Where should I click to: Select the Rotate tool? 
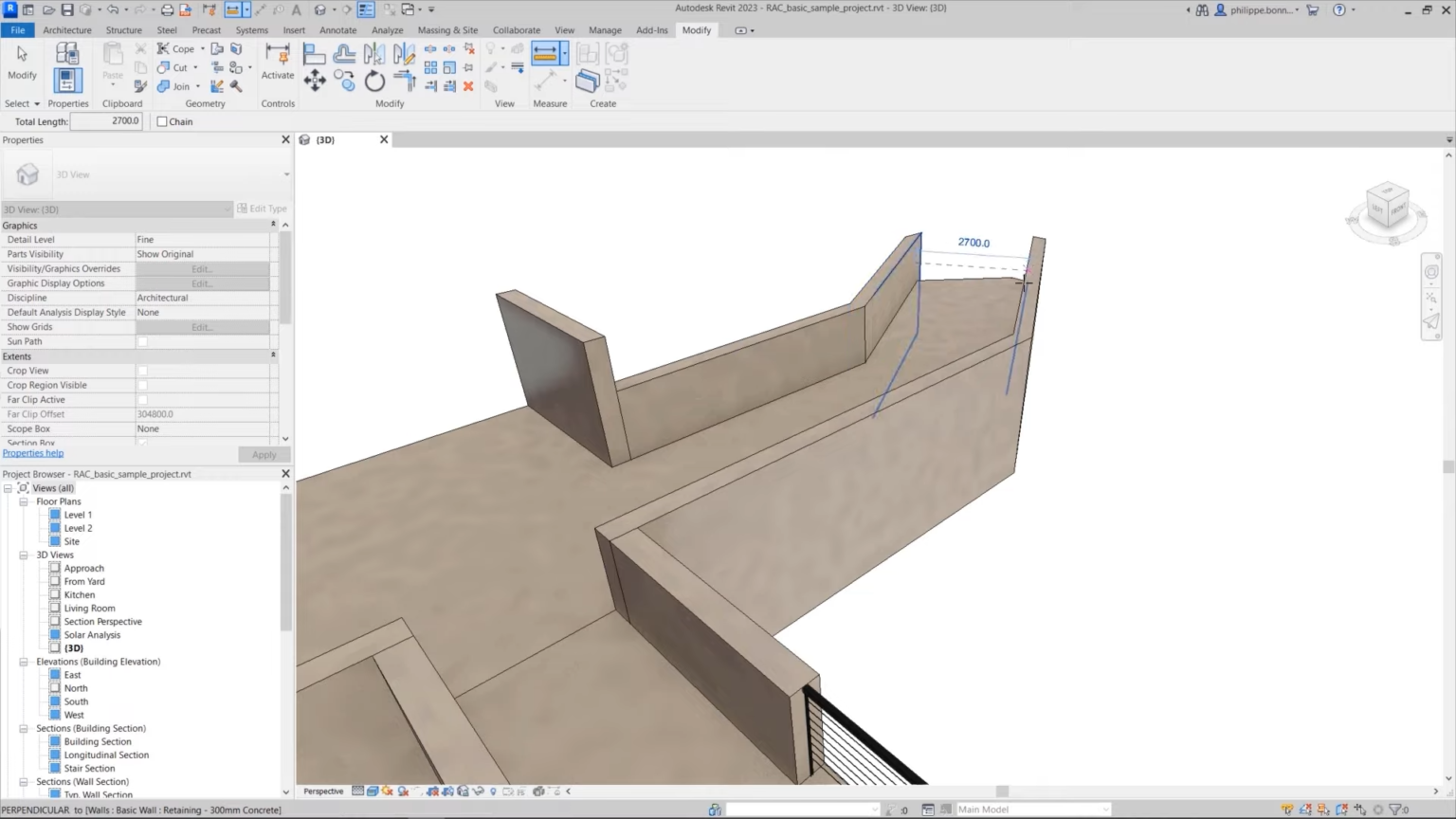[x=374, y=82]
